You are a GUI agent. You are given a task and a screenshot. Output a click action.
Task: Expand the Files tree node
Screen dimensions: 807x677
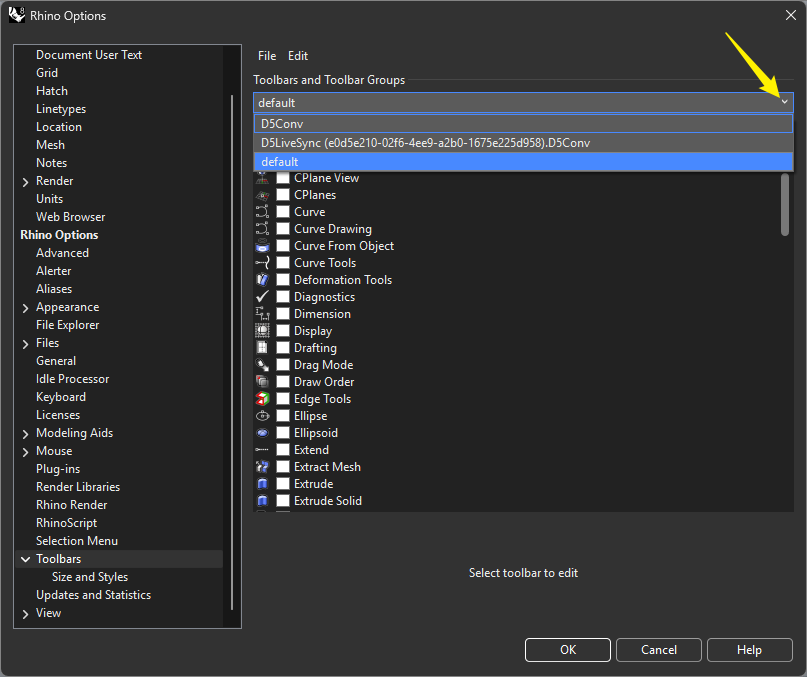tap(25, 344)
